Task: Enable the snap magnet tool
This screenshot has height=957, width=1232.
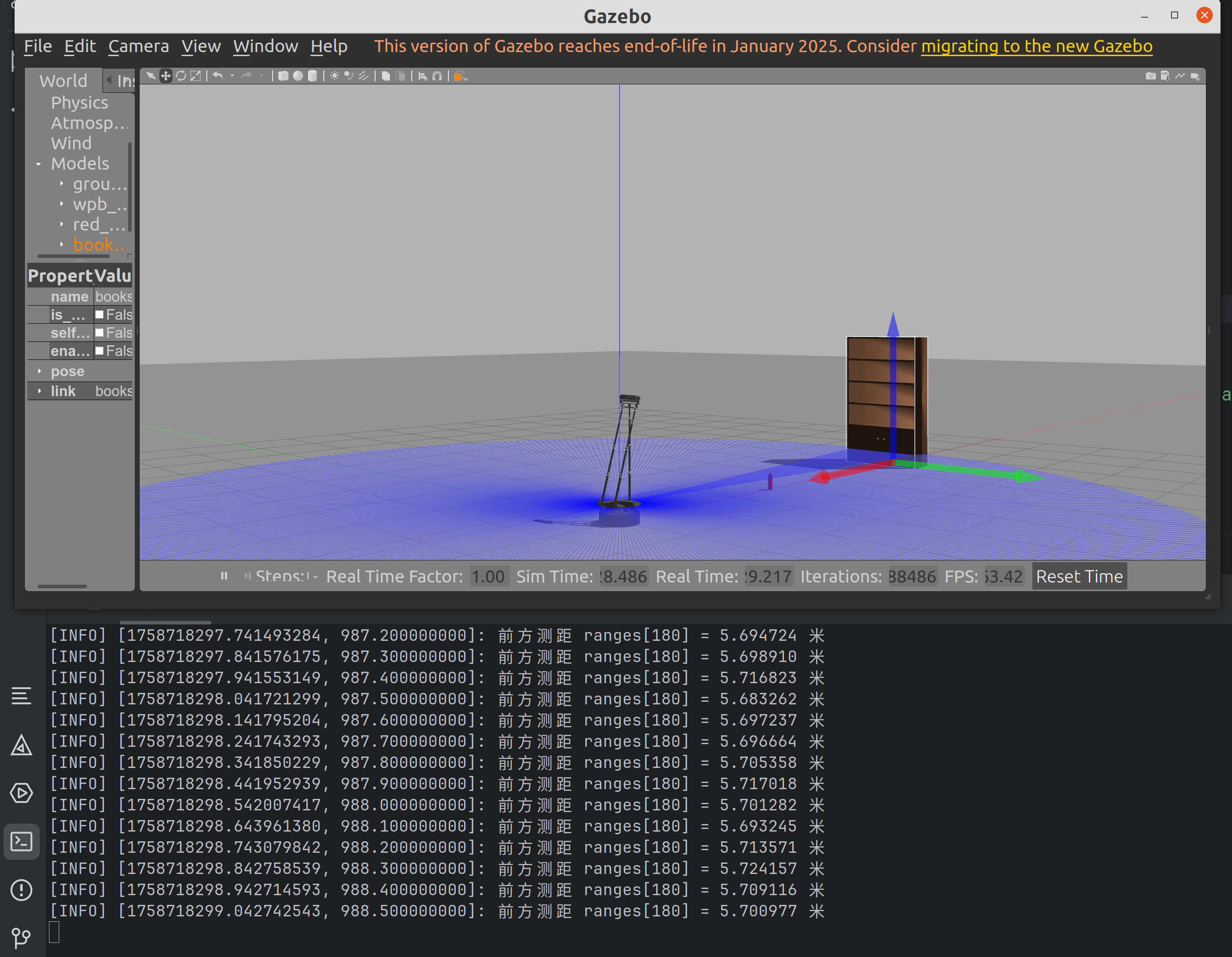Action: 437,76
